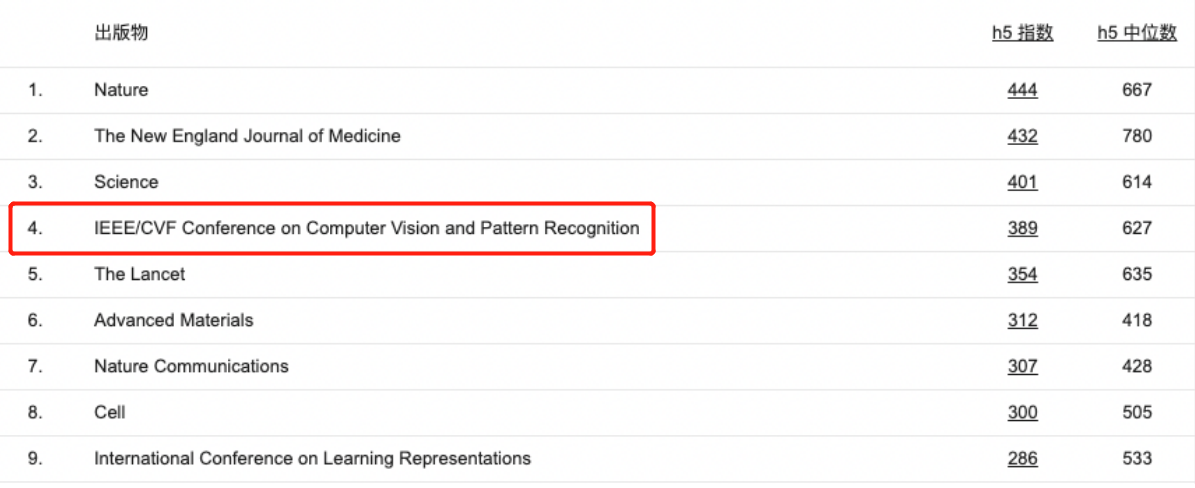Click the highlighted IEEE/CVF Conference entry
Image resolution: width=1195 pixels, height=488 pixels.
pos(366,228)
